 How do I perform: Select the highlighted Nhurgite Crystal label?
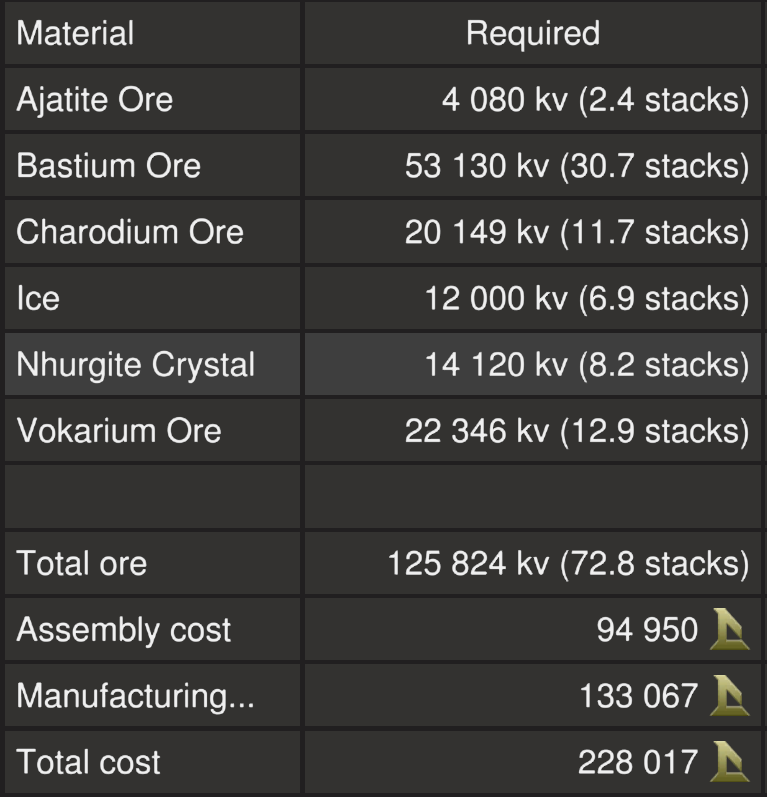point(136,364)
